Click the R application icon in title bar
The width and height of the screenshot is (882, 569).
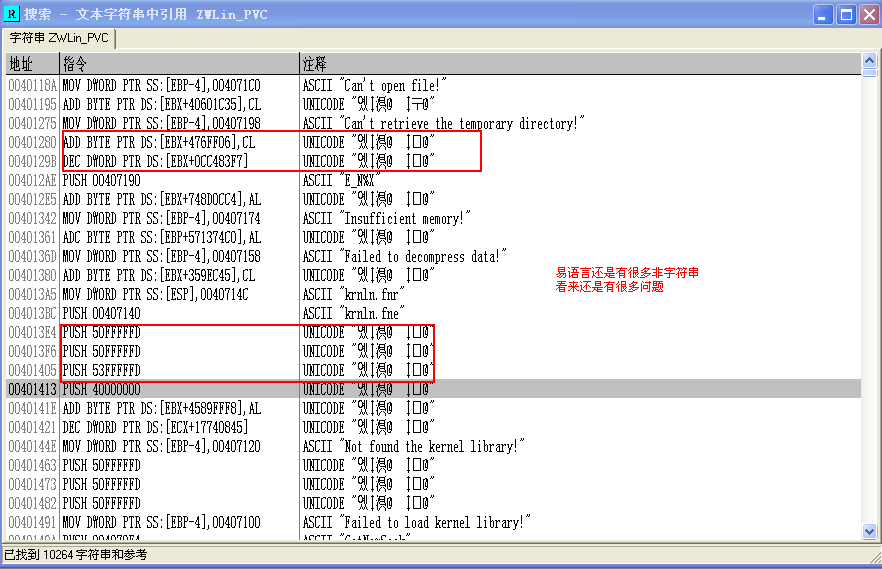pos(12,14)
